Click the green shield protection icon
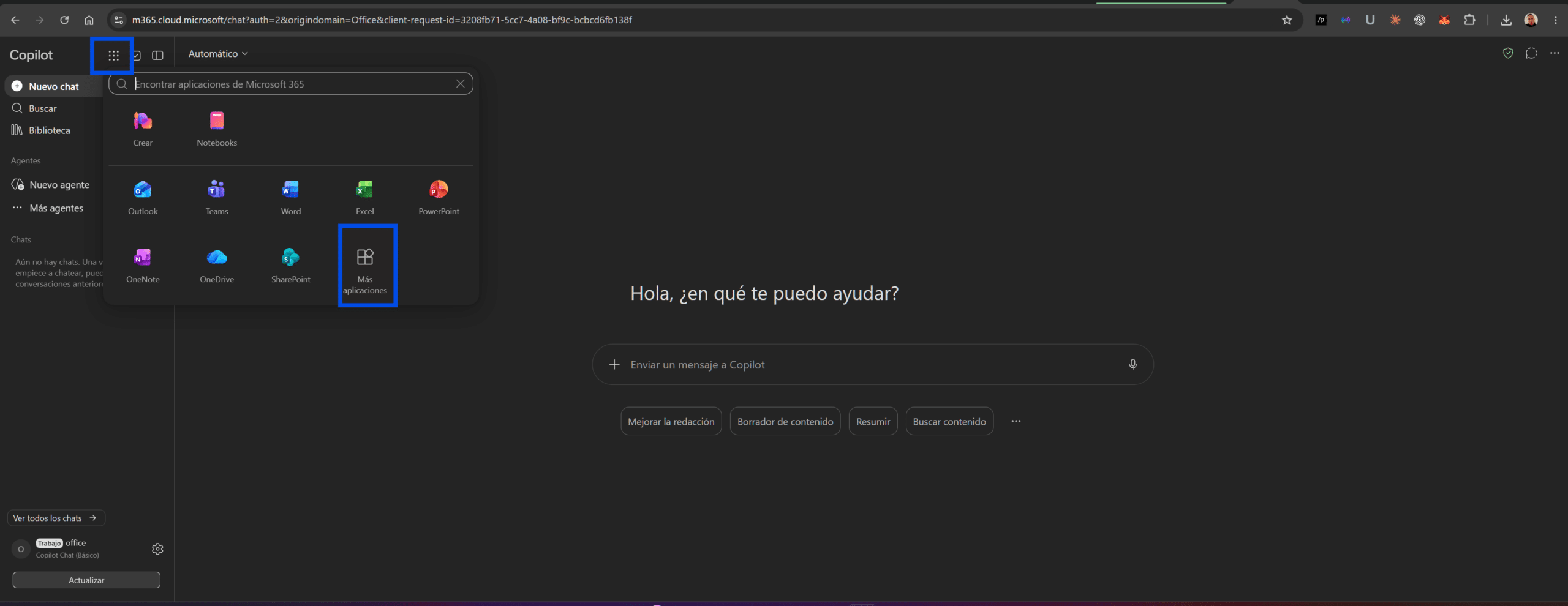The image size is (1568, 606). point(1508,53)
